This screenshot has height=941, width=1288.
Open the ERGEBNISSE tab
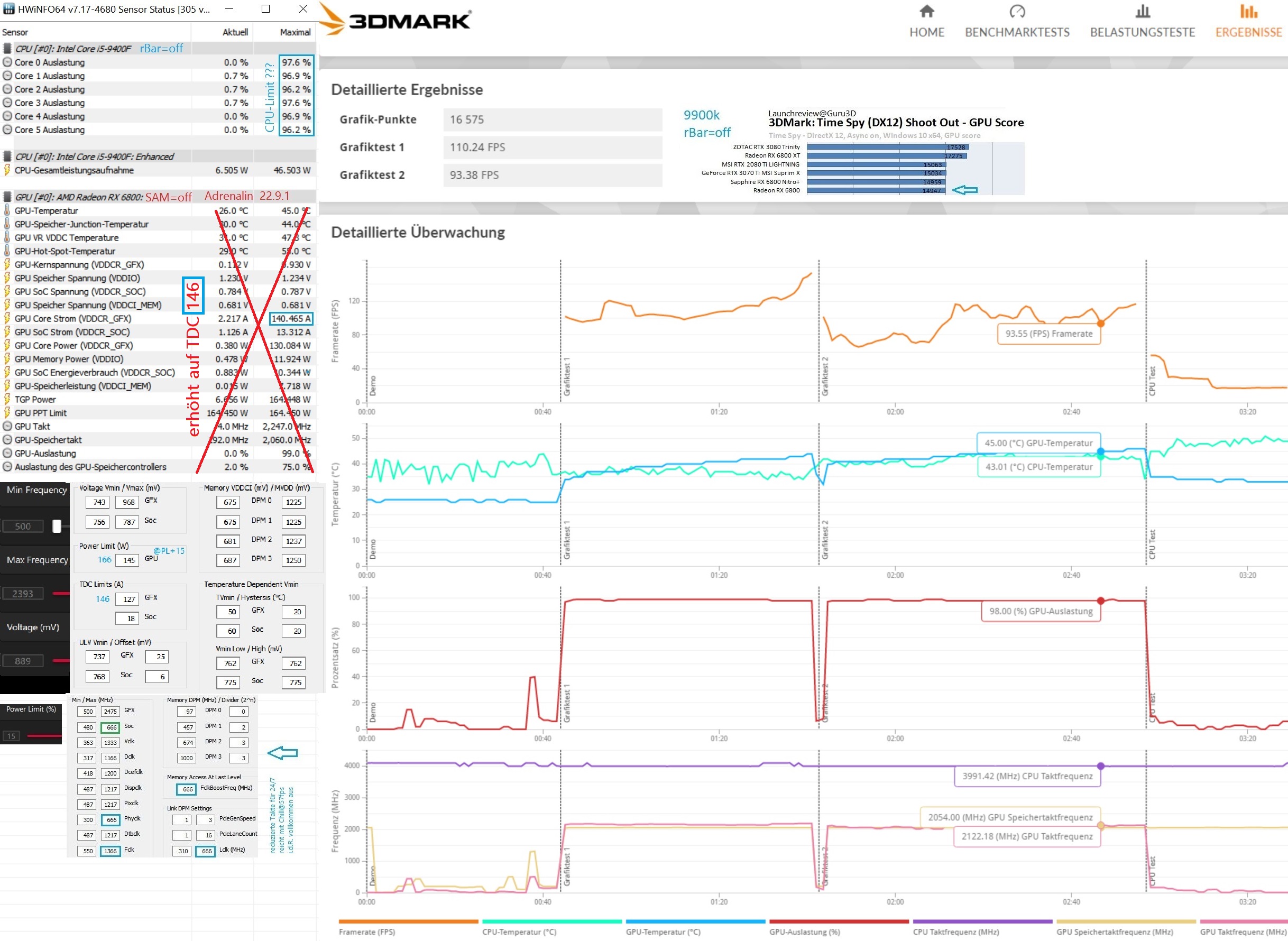pyautogui.click(x=1248, y=32)
